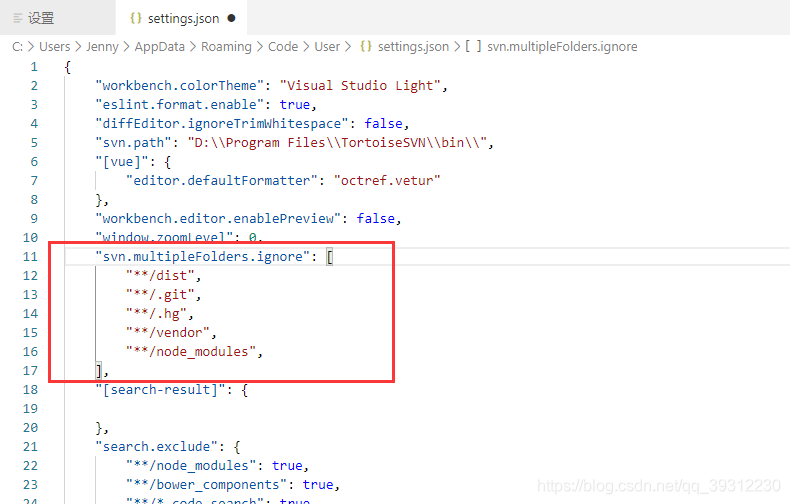The width and height of the screenshot is (790, 504).
Task: Click the true value on line 23
Action: click(x=318, y=485)
